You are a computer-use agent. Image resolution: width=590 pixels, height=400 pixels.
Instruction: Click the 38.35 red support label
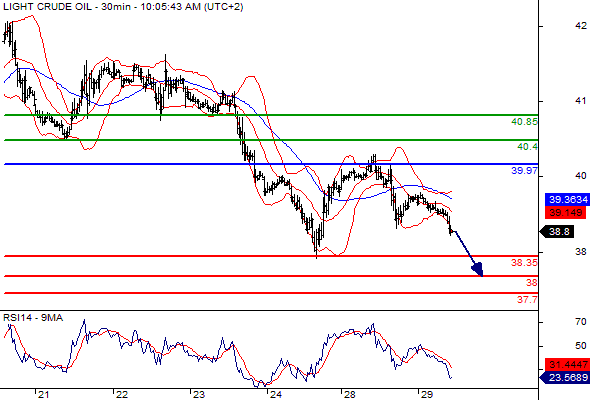(x=524, y=263)
